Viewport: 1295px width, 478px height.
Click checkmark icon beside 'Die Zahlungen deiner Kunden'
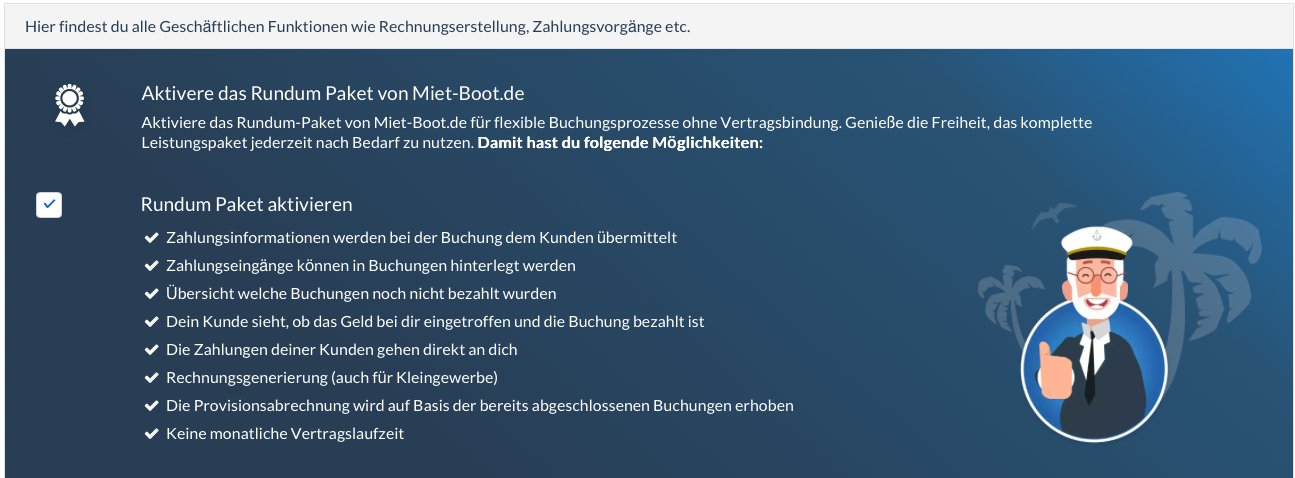coord(152,350)
